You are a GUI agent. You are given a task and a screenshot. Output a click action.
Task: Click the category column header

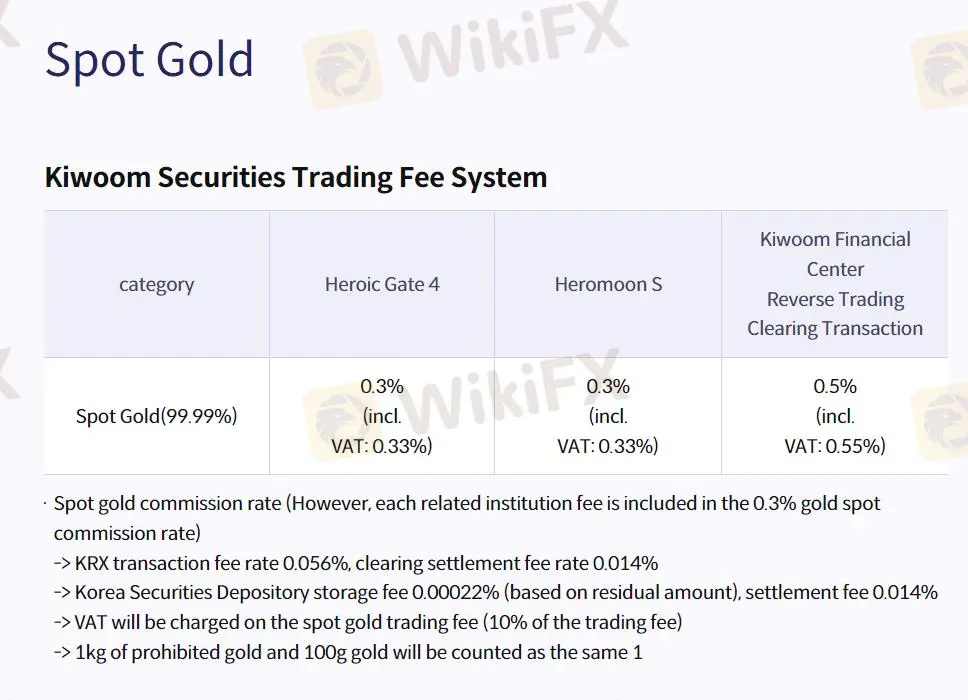coord(156,285)
